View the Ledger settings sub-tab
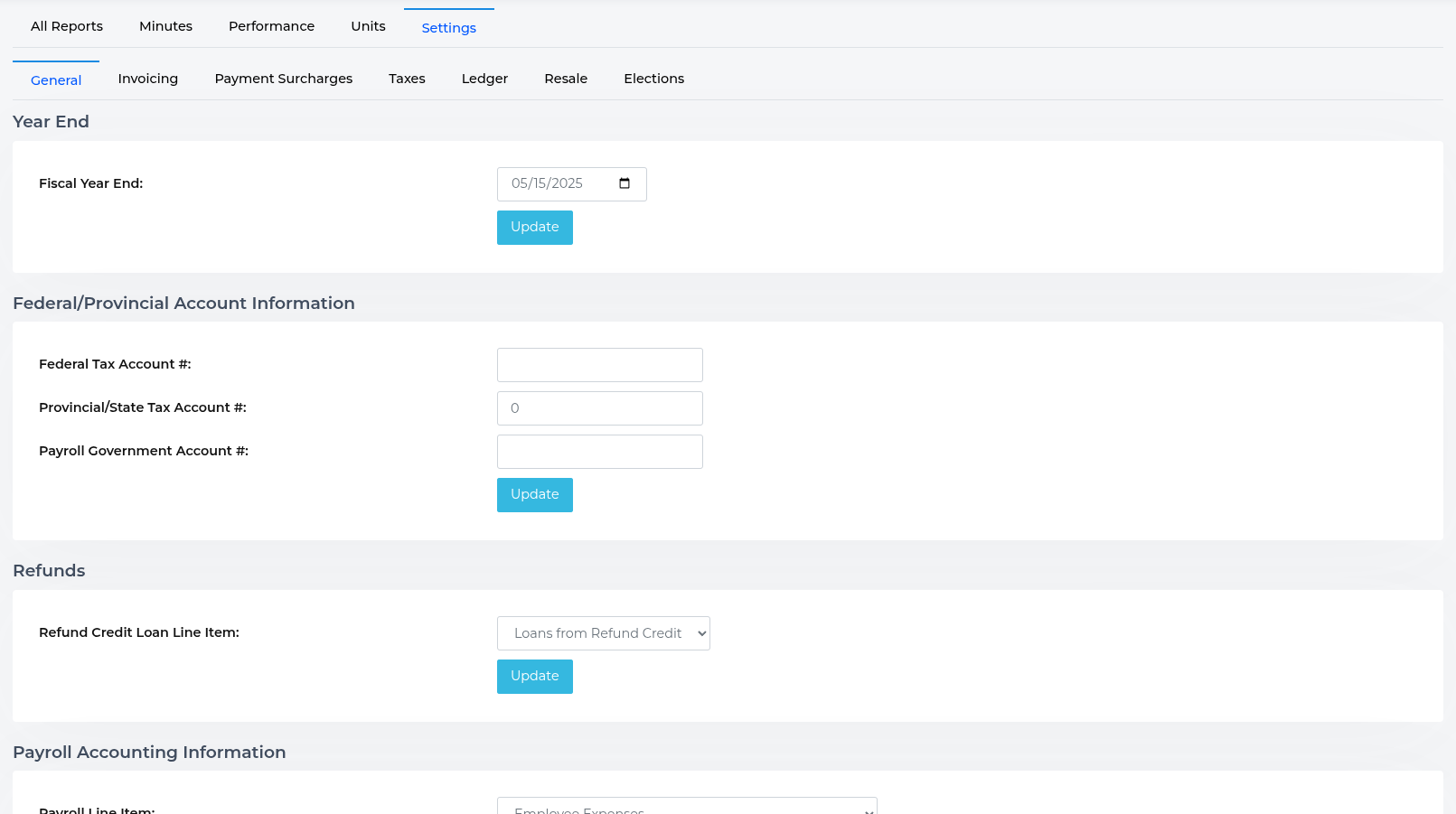 [484, 79]
